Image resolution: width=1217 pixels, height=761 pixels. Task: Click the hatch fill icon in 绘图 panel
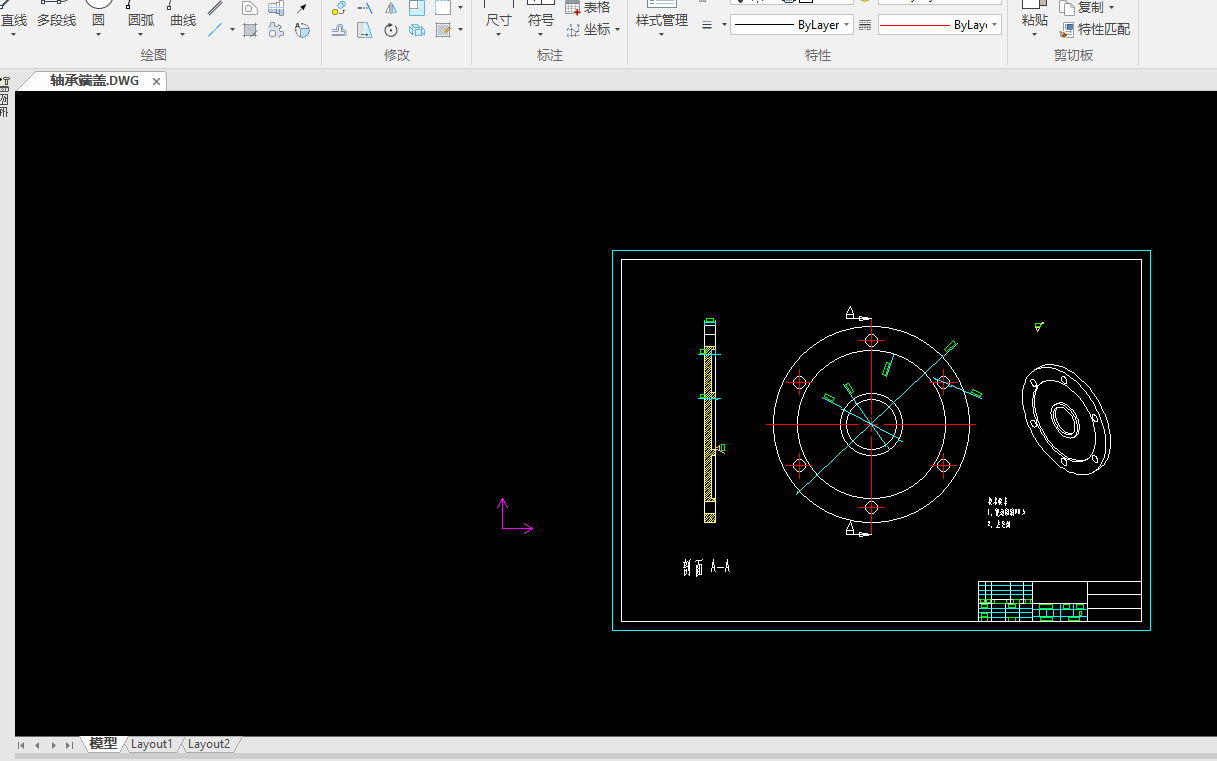coord(250,30)
